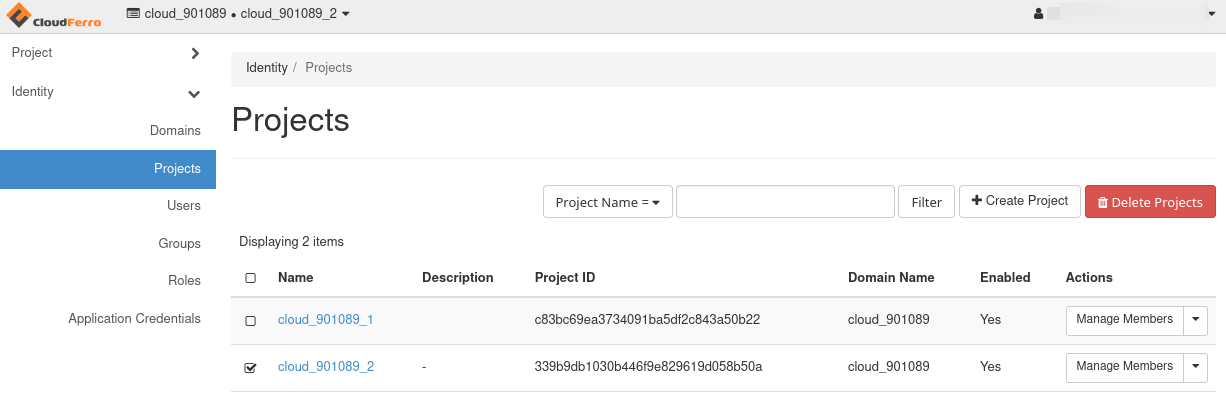Open the cloud_901089_1 project link
This screenshot has height=401, width=1226.
point(326,320)
